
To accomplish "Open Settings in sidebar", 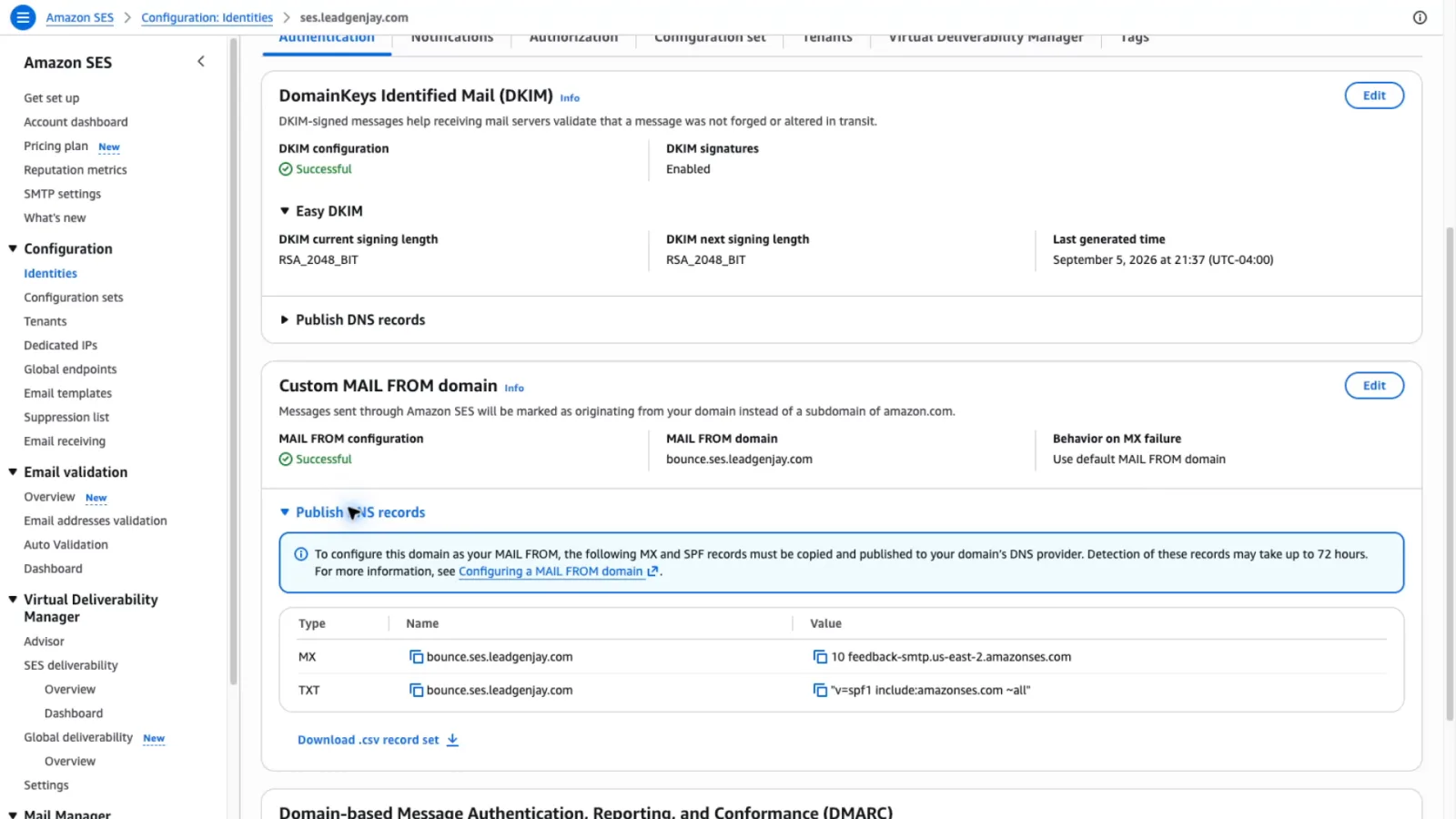I will tap(45, 785).
